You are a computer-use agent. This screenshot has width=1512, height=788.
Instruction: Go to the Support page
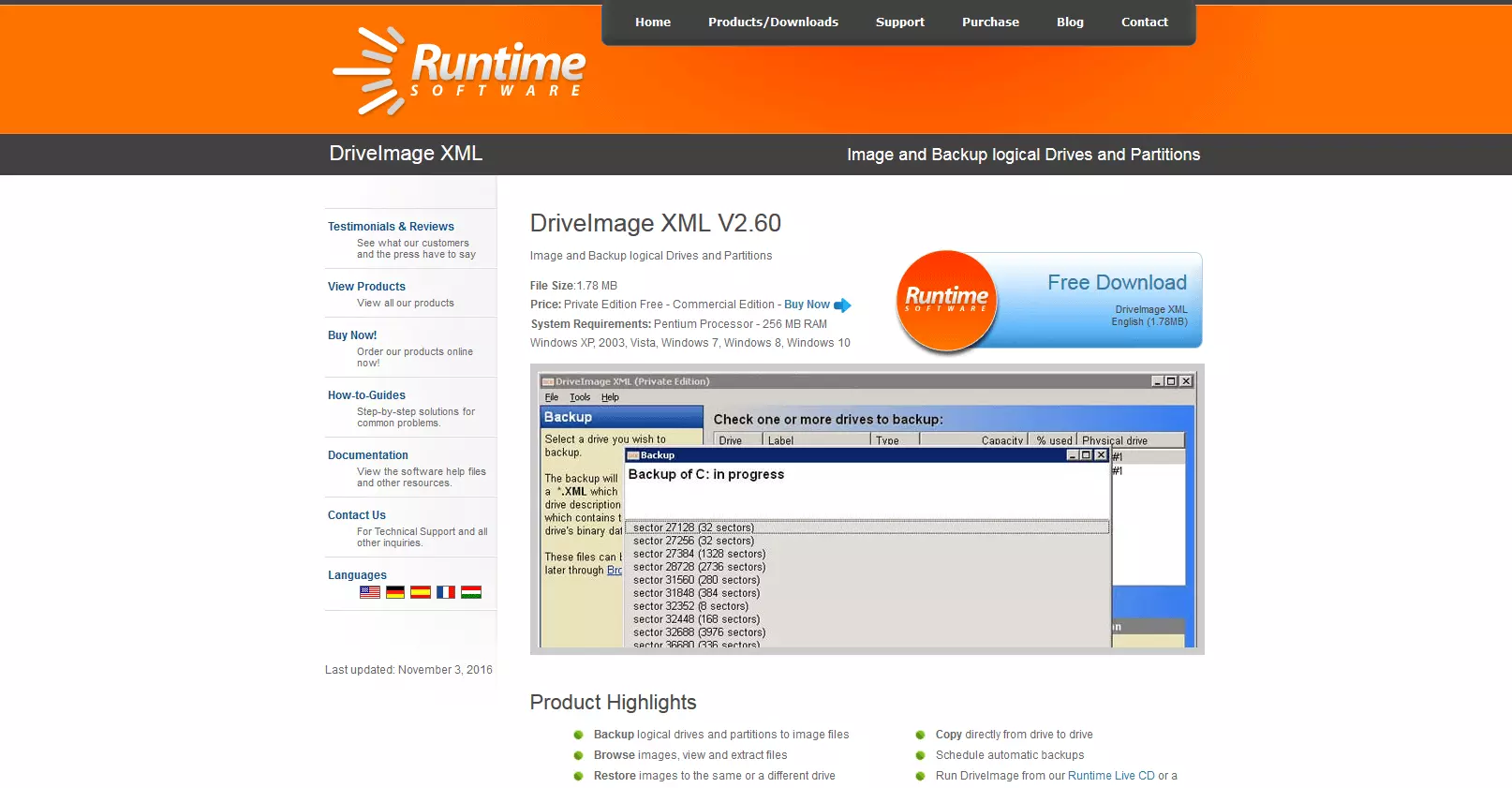pos(899,22)
